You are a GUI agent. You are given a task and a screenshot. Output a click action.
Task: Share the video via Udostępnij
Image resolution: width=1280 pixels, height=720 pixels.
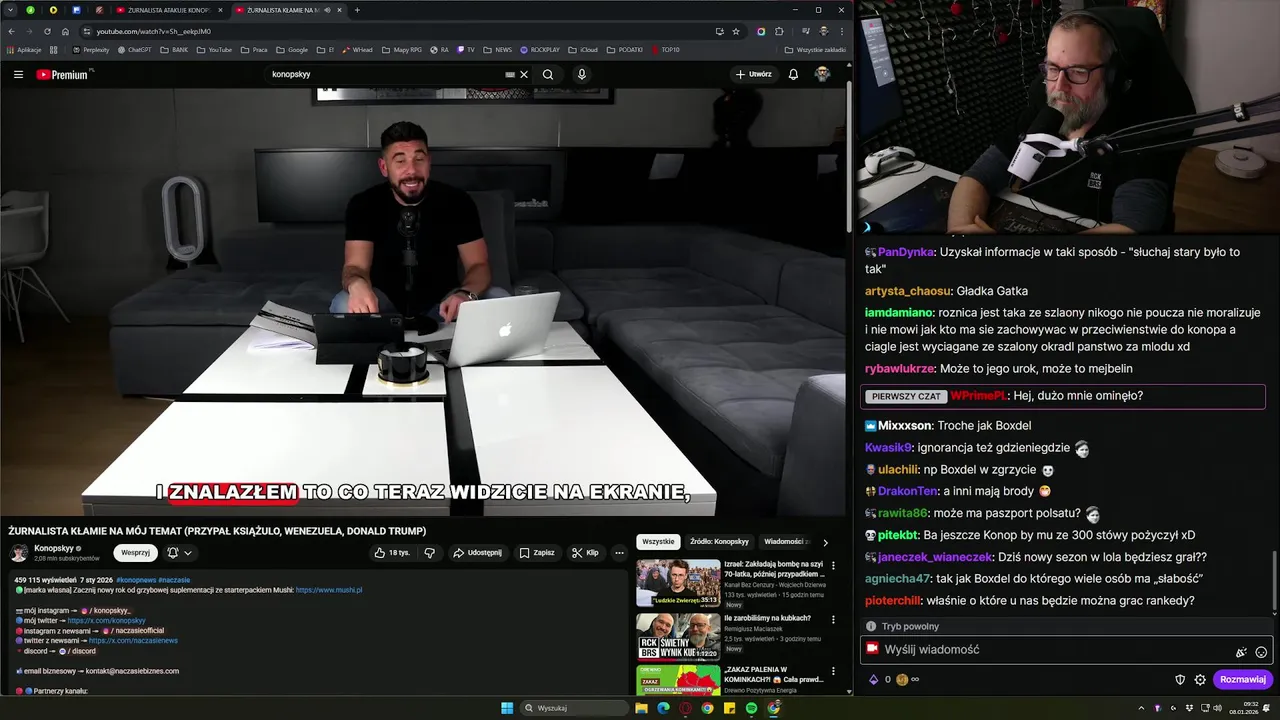(x=477, y=552)
